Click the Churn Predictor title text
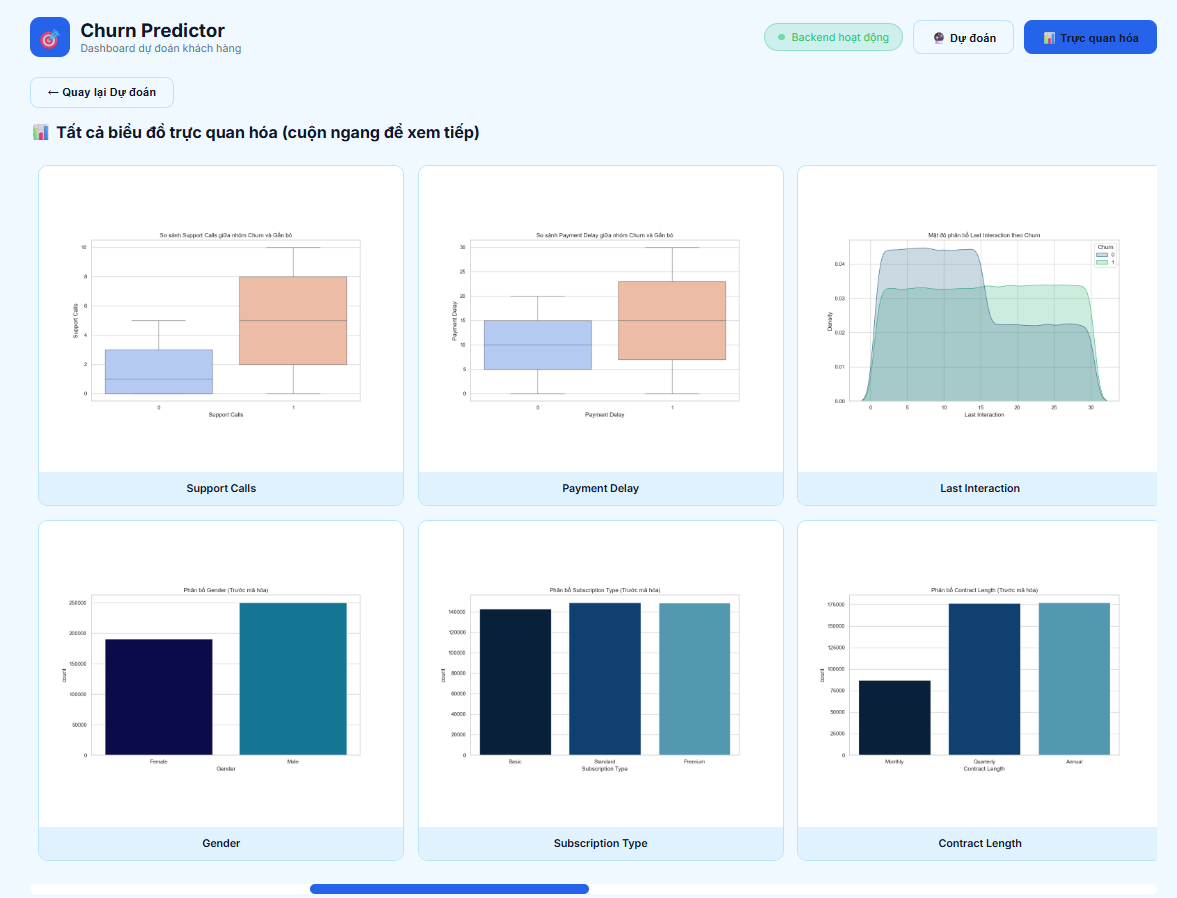This screenshot has height=898, width=1177. [x=152, y=30]
